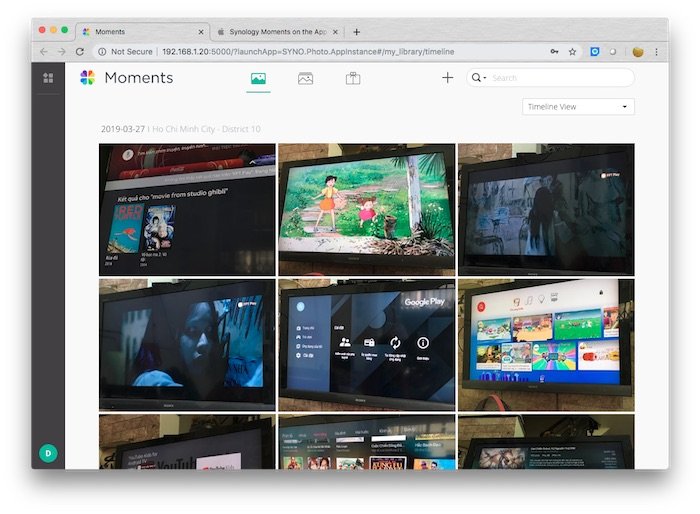The height and width of the screenshot is (514, 700).
Task: Open the movie details page photo at bottom right
Action: 546,442
